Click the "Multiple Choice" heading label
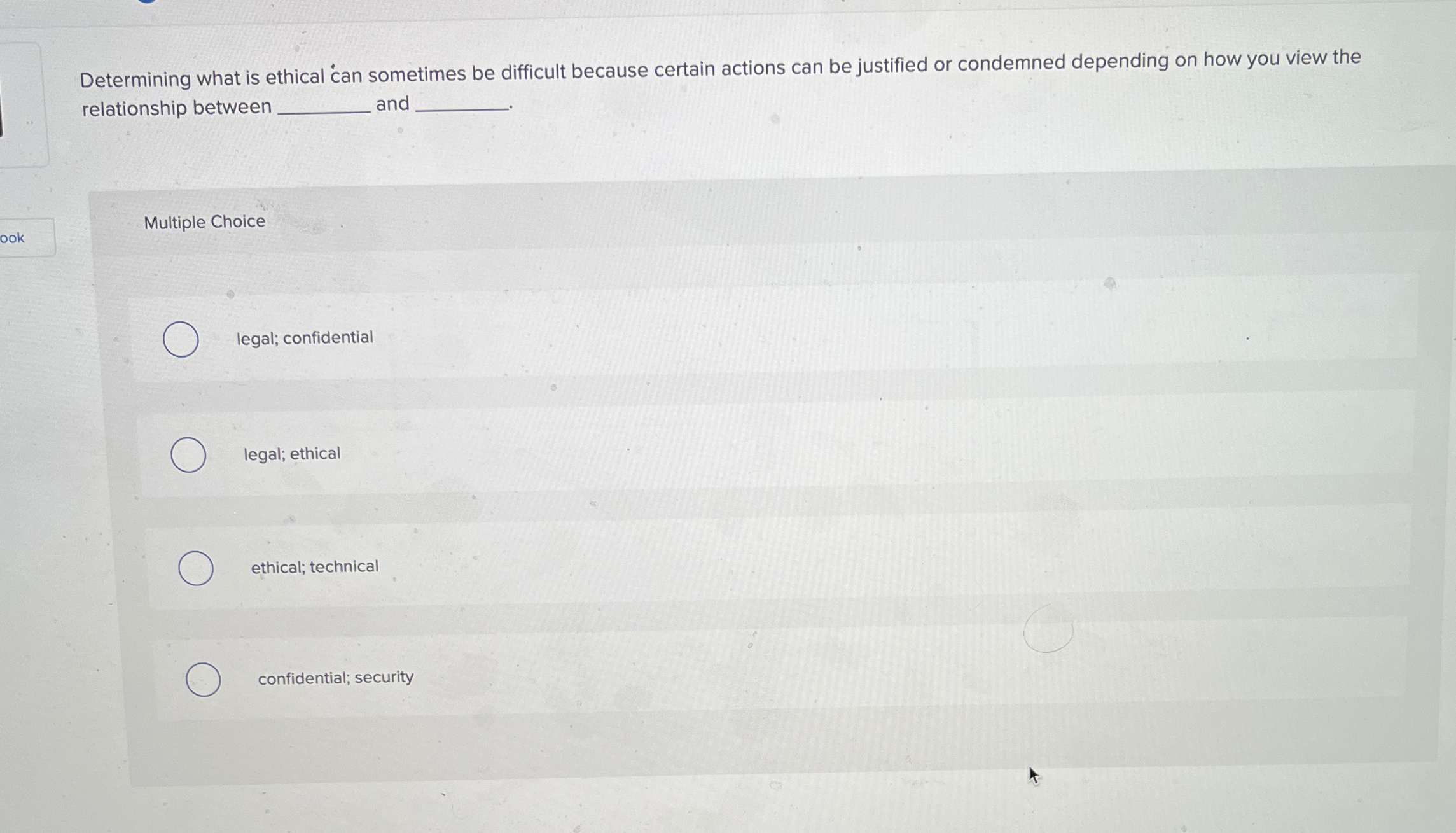 (x=204, y=221)
